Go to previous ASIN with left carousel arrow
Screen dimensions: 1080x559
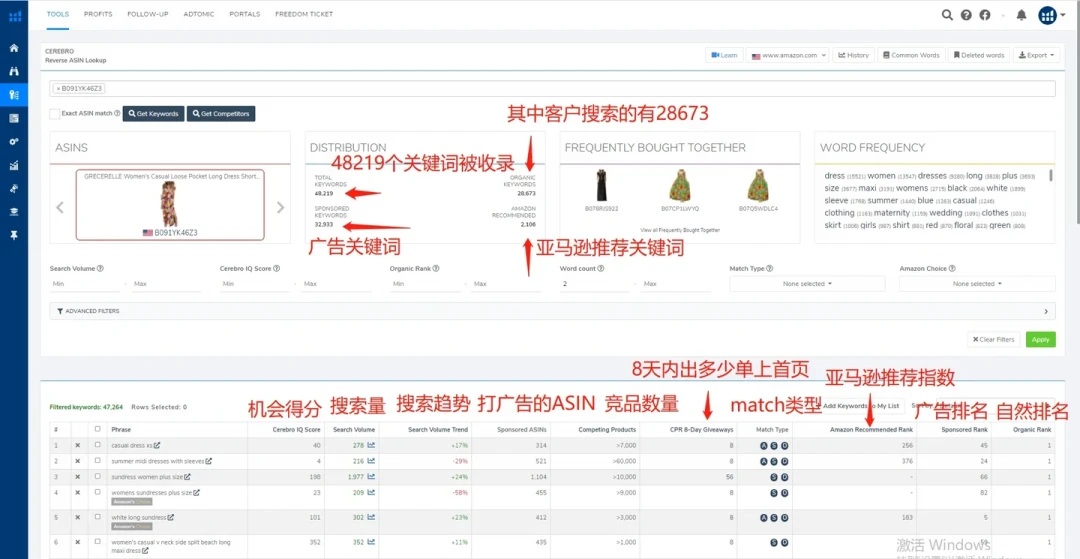coord(60,207)
